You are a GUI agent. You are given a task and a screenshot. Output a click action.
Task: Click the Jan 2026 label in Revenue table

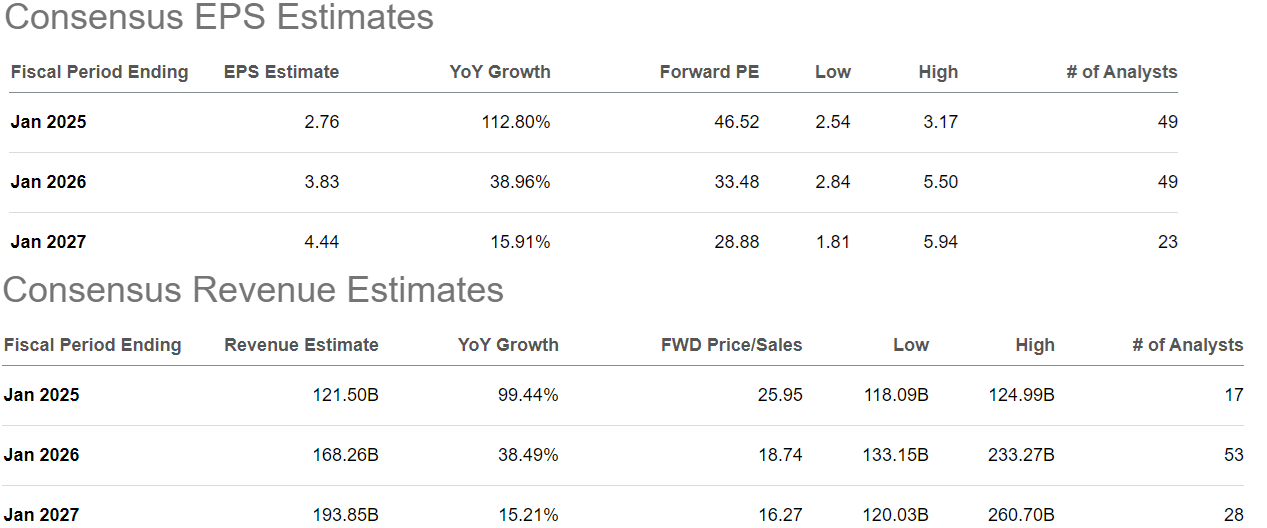[x=41, y=455]
